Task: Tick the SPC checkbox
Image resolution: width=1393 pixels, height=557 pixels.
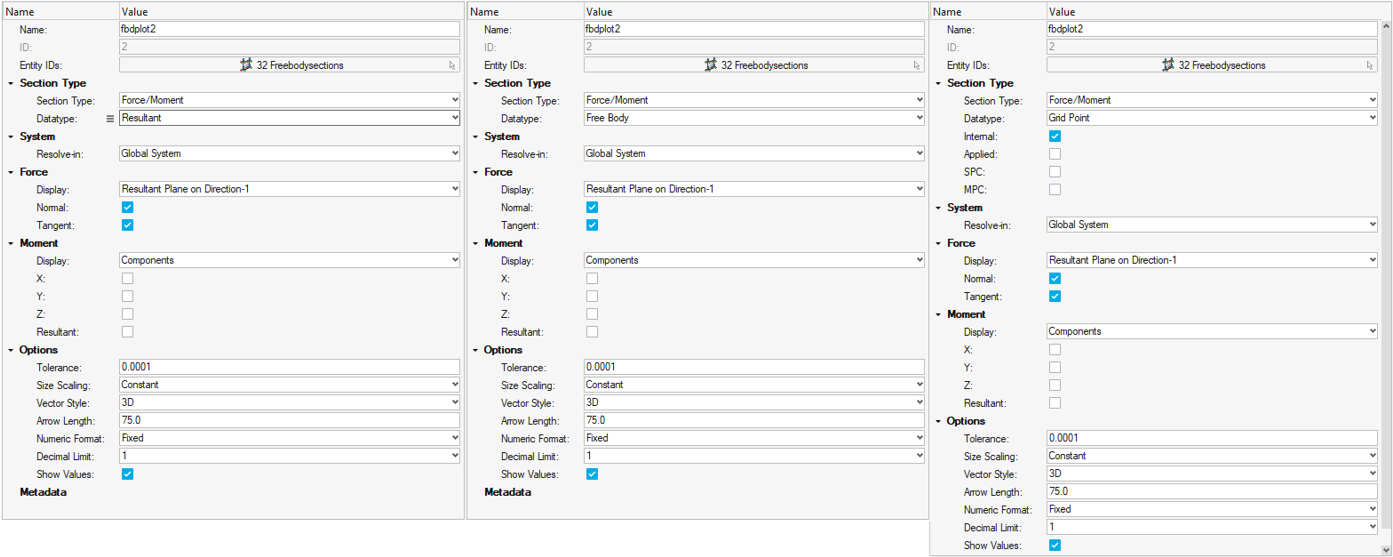Action: pos(1054,172)
